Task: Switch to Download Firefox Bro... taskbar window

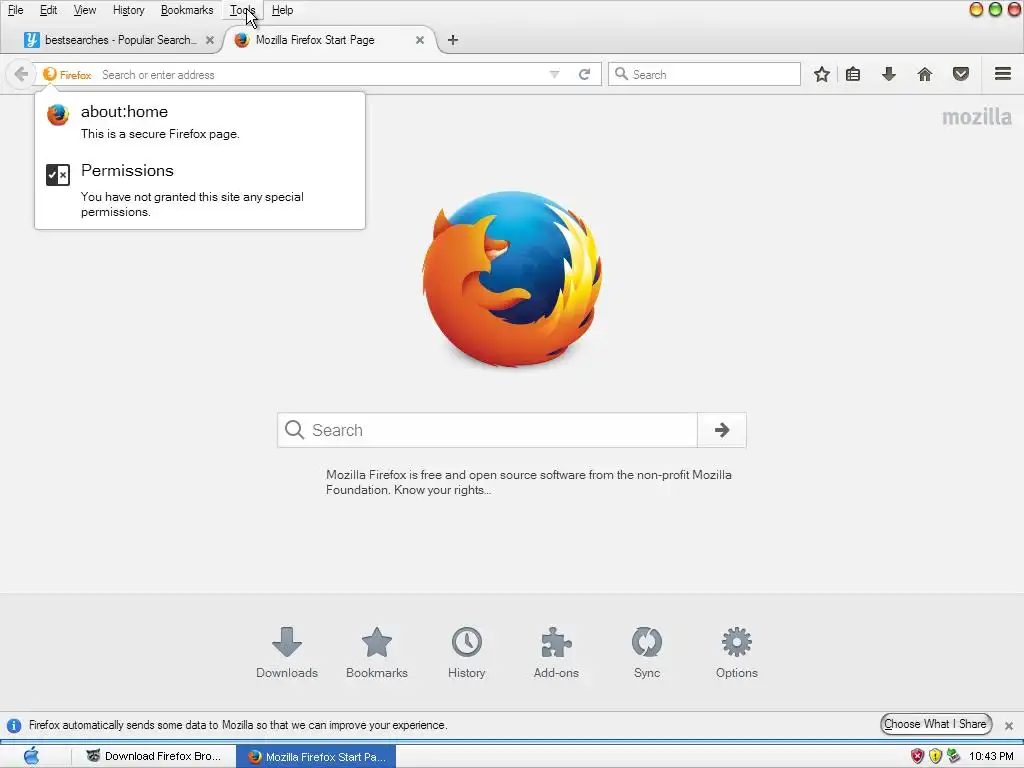Action: tap(154, 756)
